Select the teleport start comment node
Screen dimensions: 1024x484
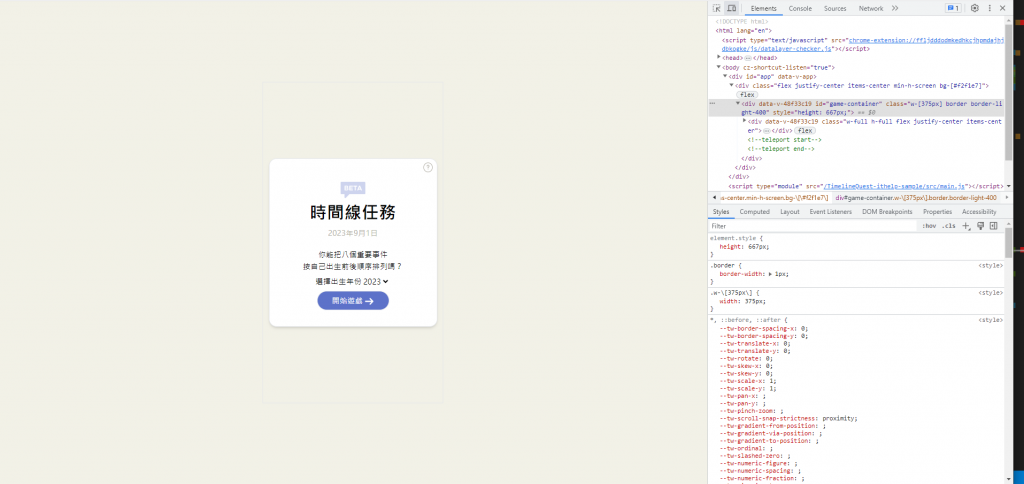click(784, 140)
